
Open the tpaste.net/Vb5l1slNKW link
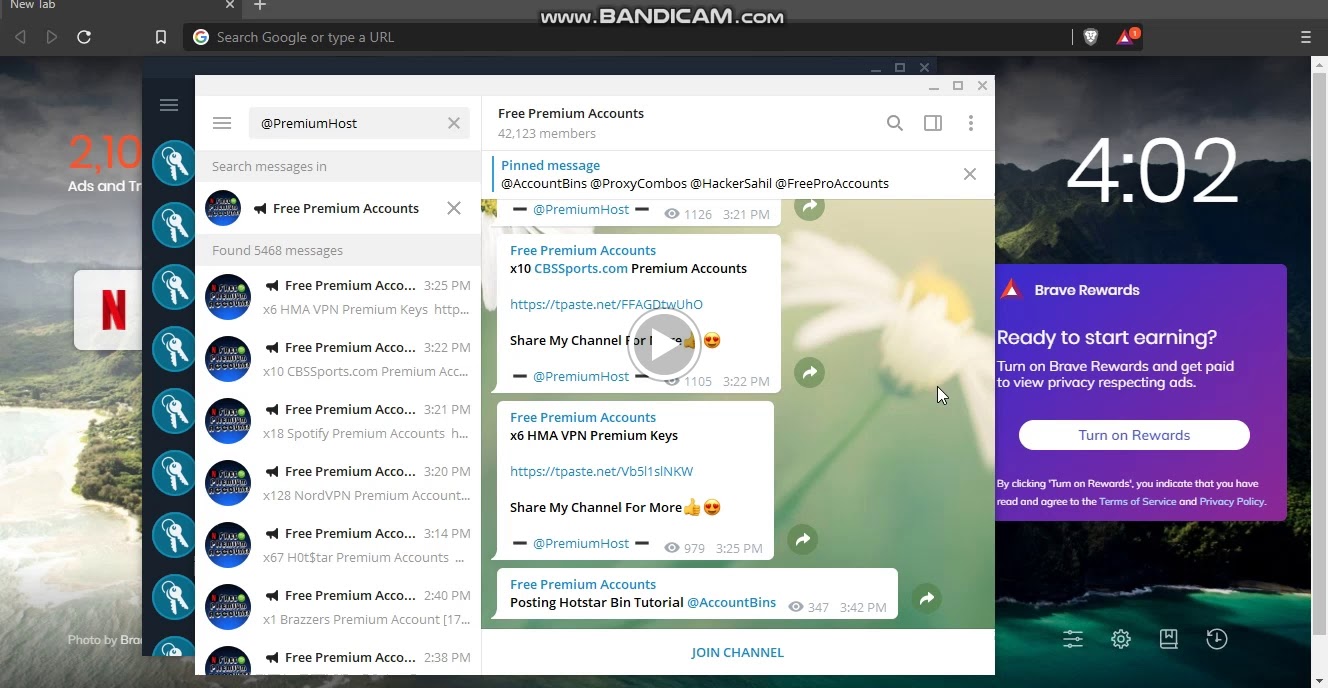[601, 471]
